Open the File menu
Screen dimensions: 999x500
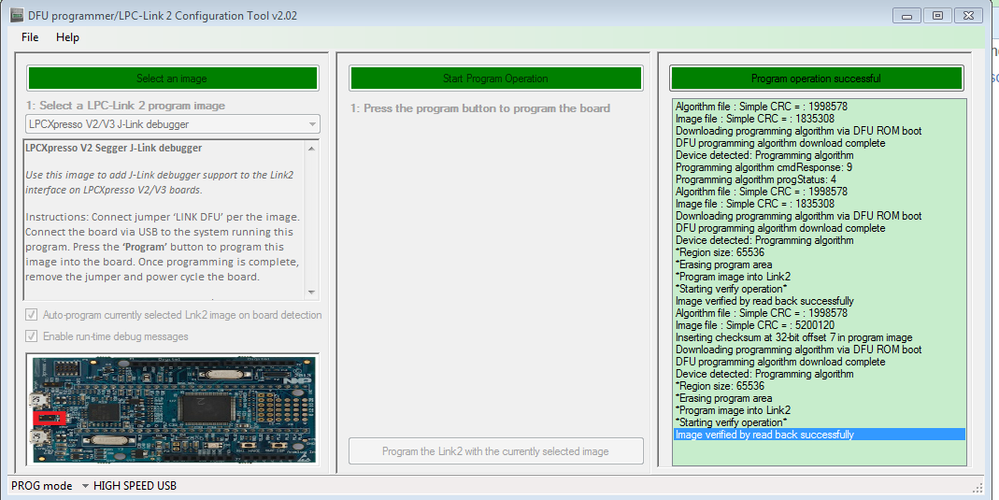pyautogui.click(x=30, y=38)
